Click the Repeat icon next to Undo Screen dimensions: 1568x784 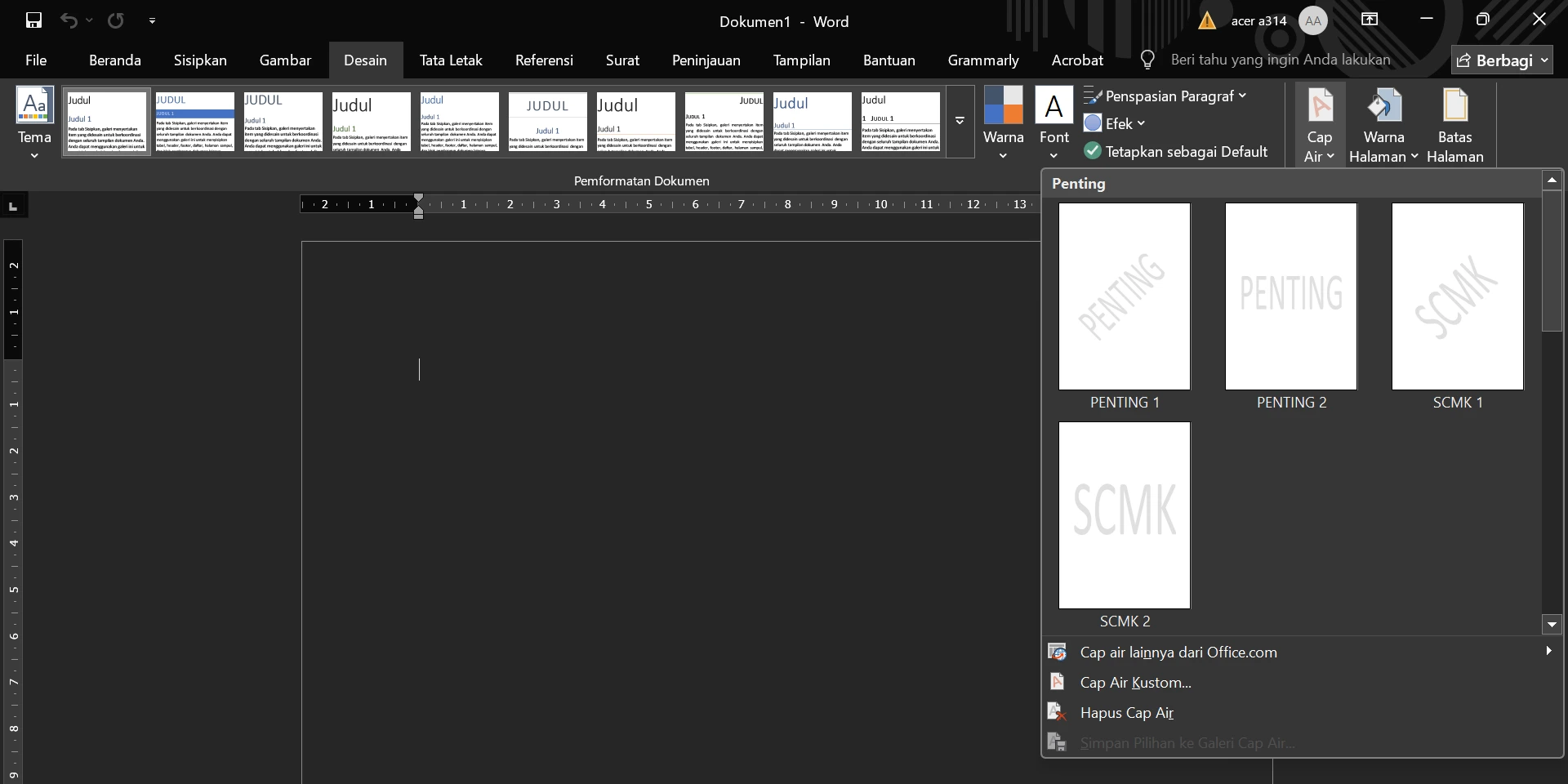click(116, 20)
